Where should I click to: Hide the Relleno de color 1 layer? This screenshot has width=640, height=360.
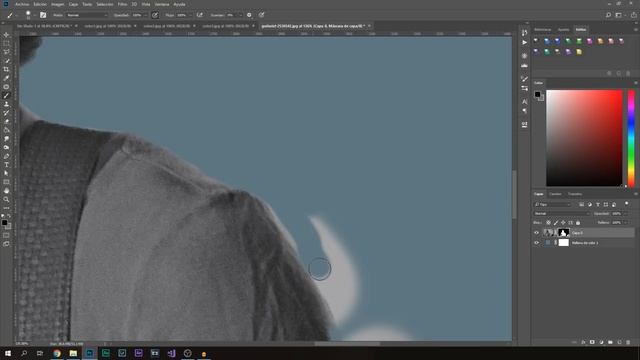coord(536,243)
